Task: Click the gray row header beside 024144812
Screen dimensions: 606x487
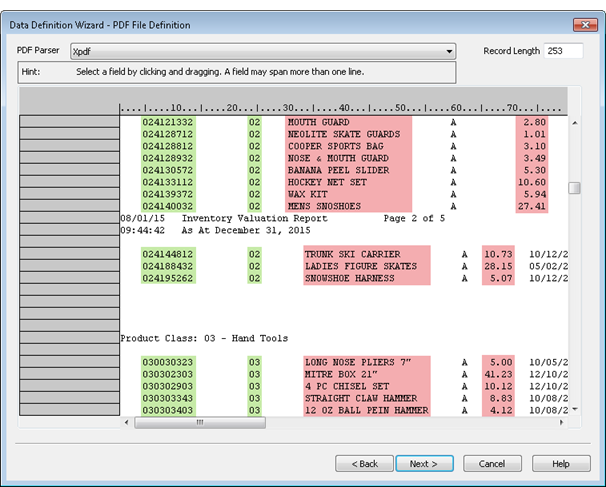Action: pyautogui.click(x=68, y=254)
